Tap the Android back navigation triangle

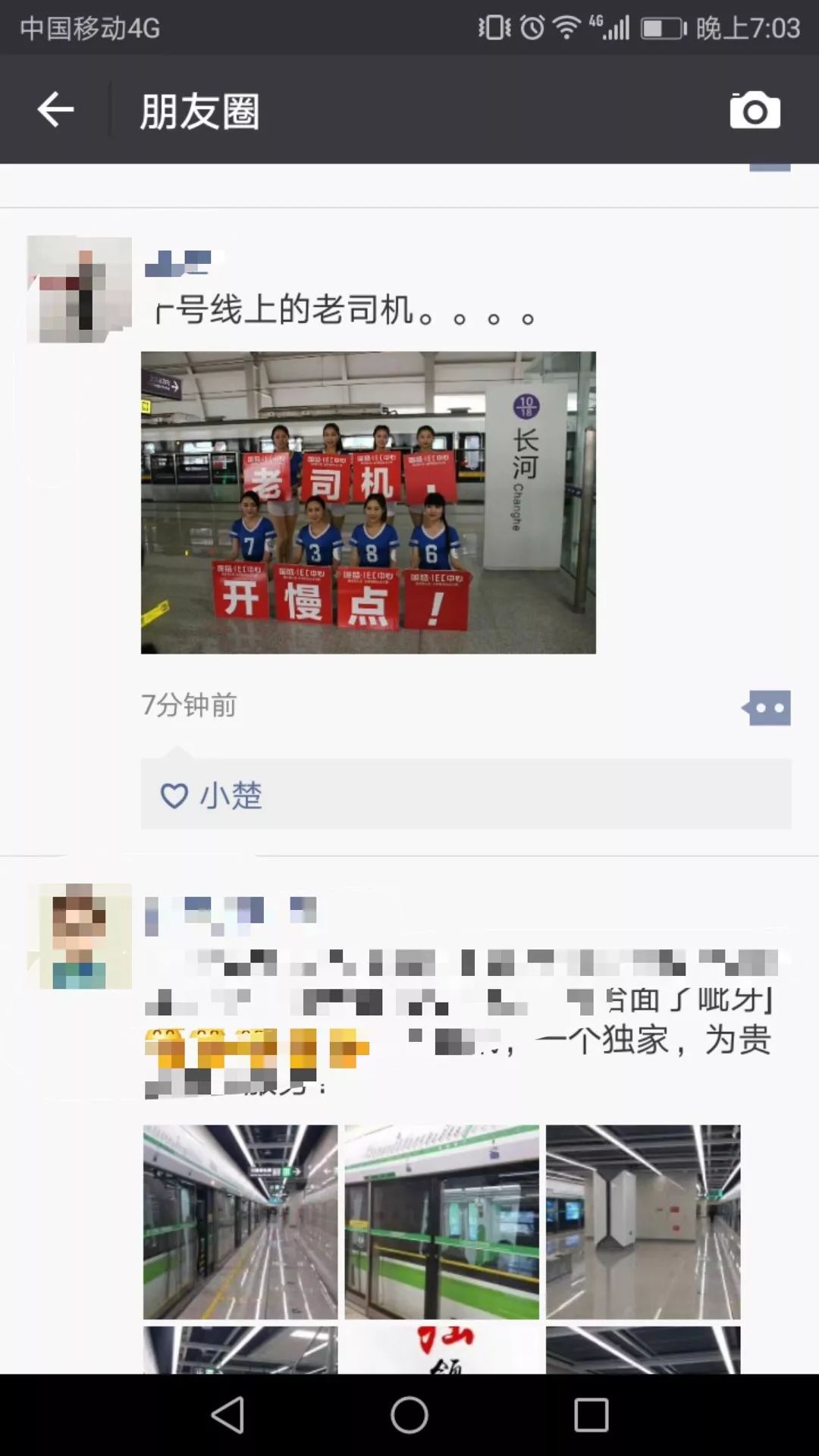click(x=227, y=1415)
